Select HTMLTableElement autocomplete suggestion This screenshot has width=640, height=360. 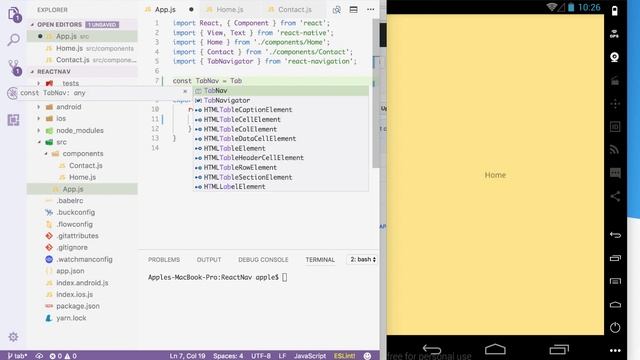pyautogui.click(x=281, y=149)
